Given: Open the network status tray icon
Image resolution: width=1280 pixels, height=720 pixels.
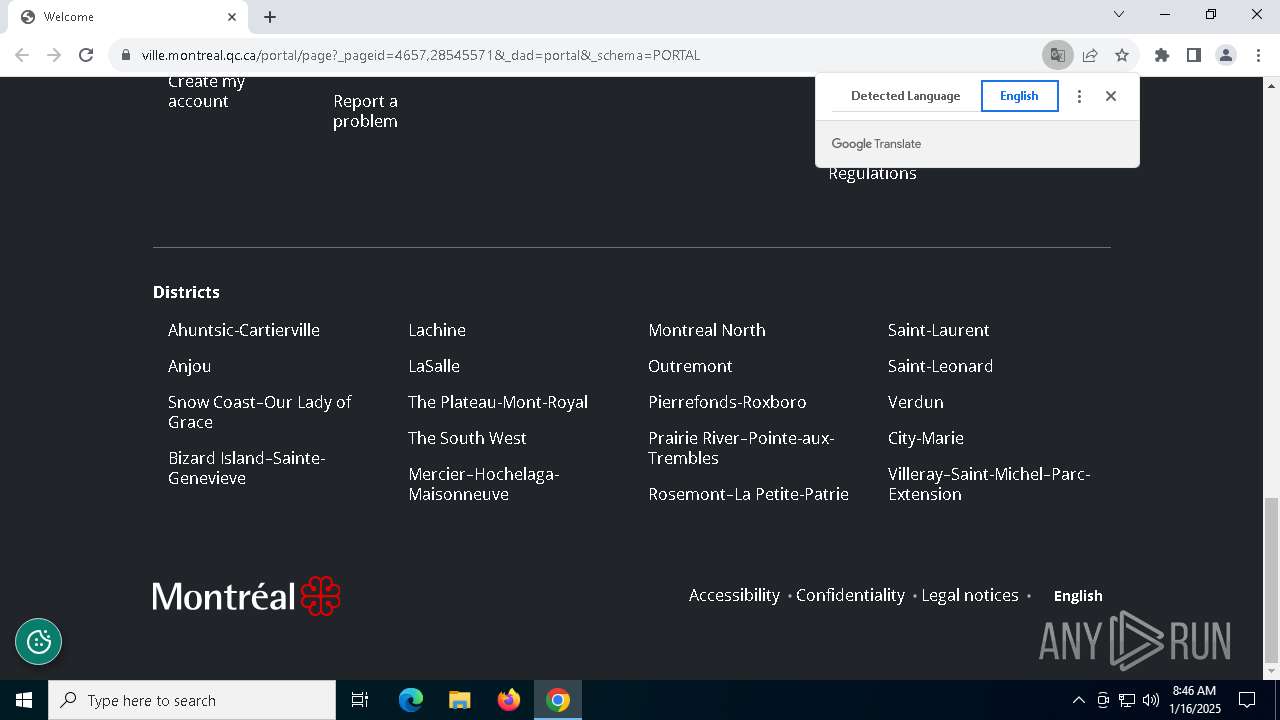Looking at the screenshot, I should coord(1127,700).
